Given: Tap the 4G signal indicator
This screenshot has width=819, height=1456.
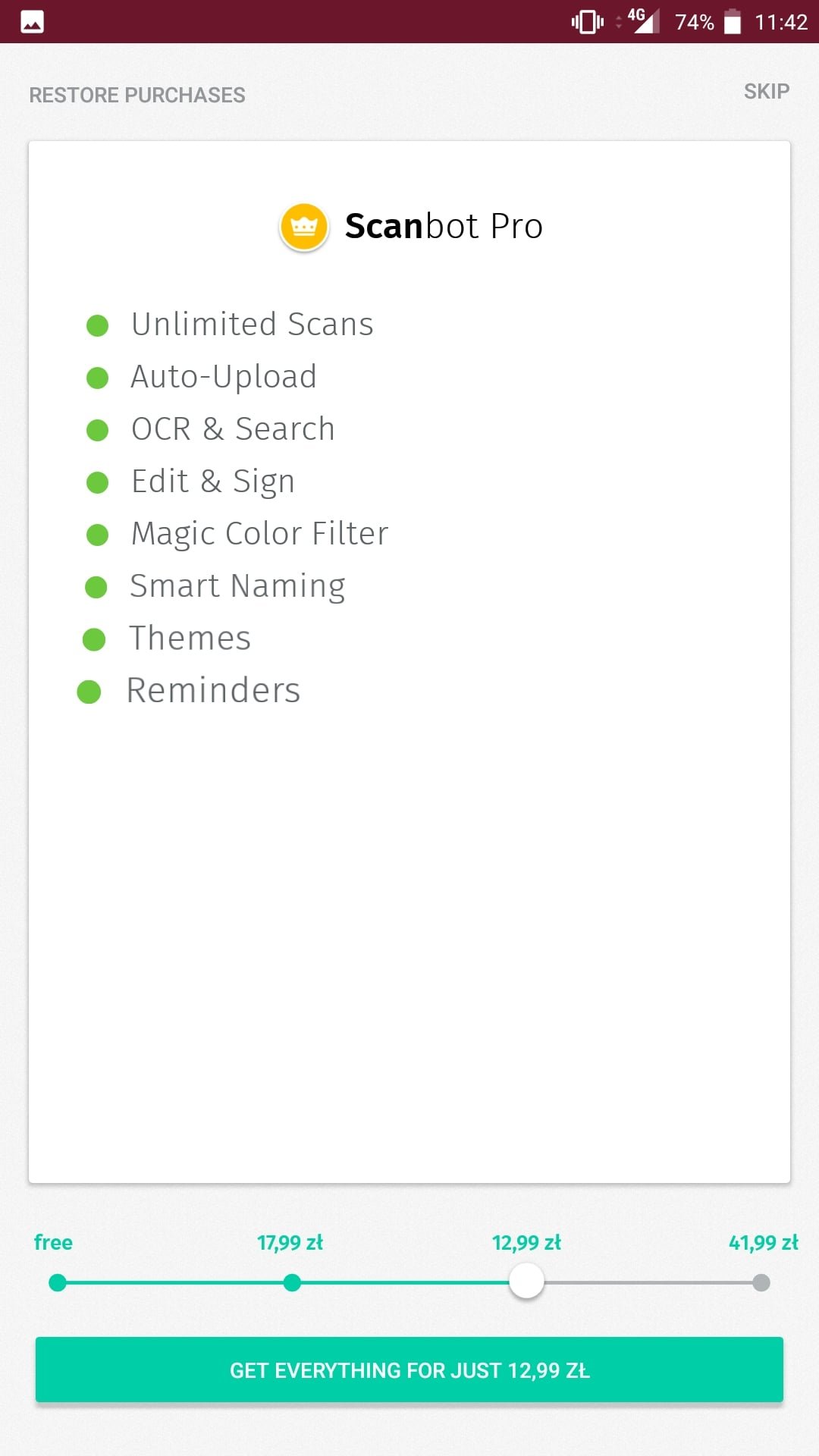Looking at the screenshot, I should coord(643,20).
